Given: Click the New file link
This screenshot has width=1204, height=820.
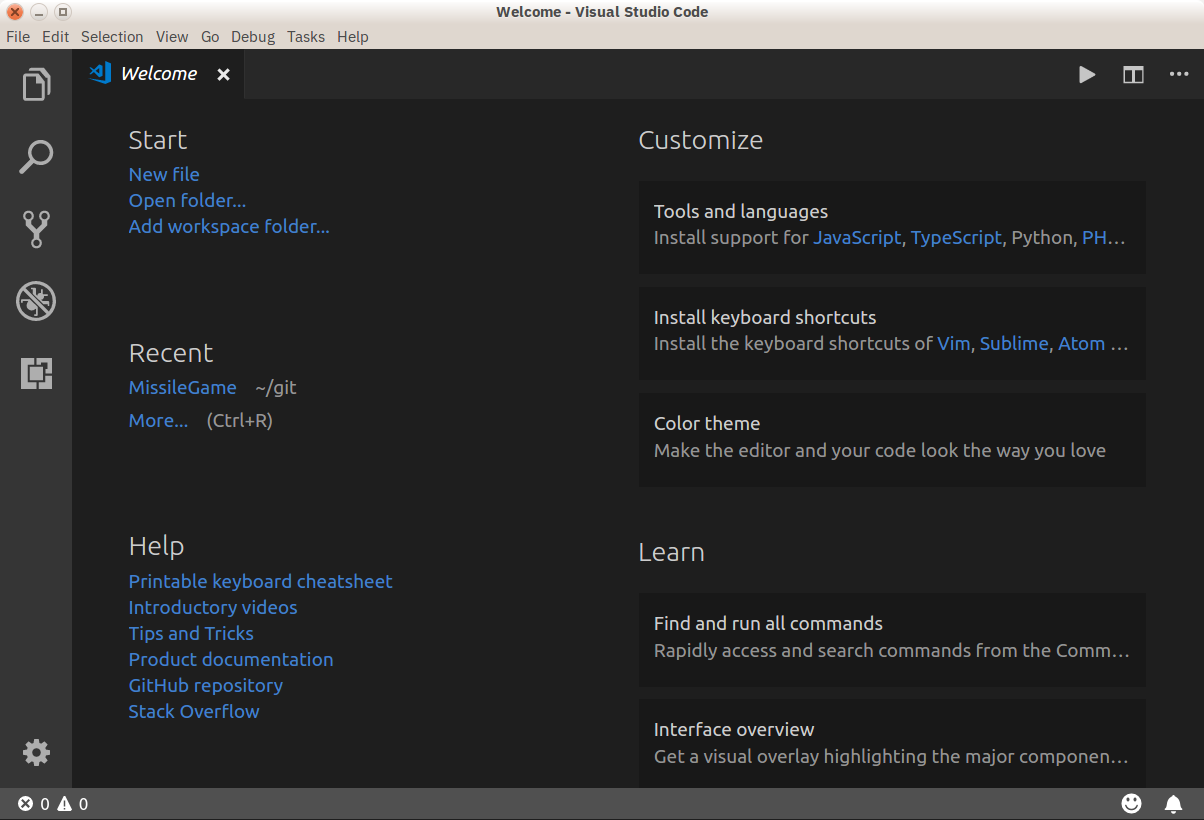Looking at the screenshot, I should (163, 174).
